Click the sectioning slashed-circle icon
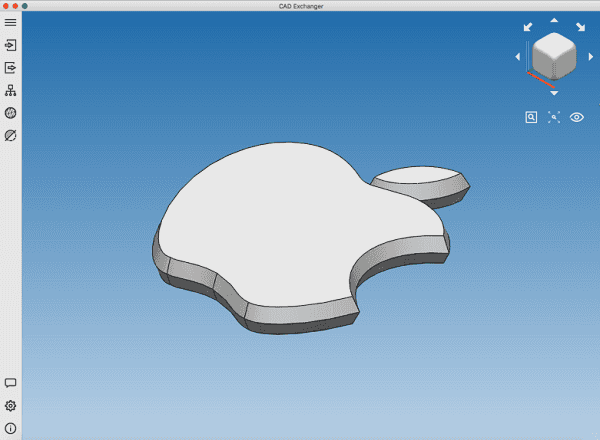 [x=10, y=135]
